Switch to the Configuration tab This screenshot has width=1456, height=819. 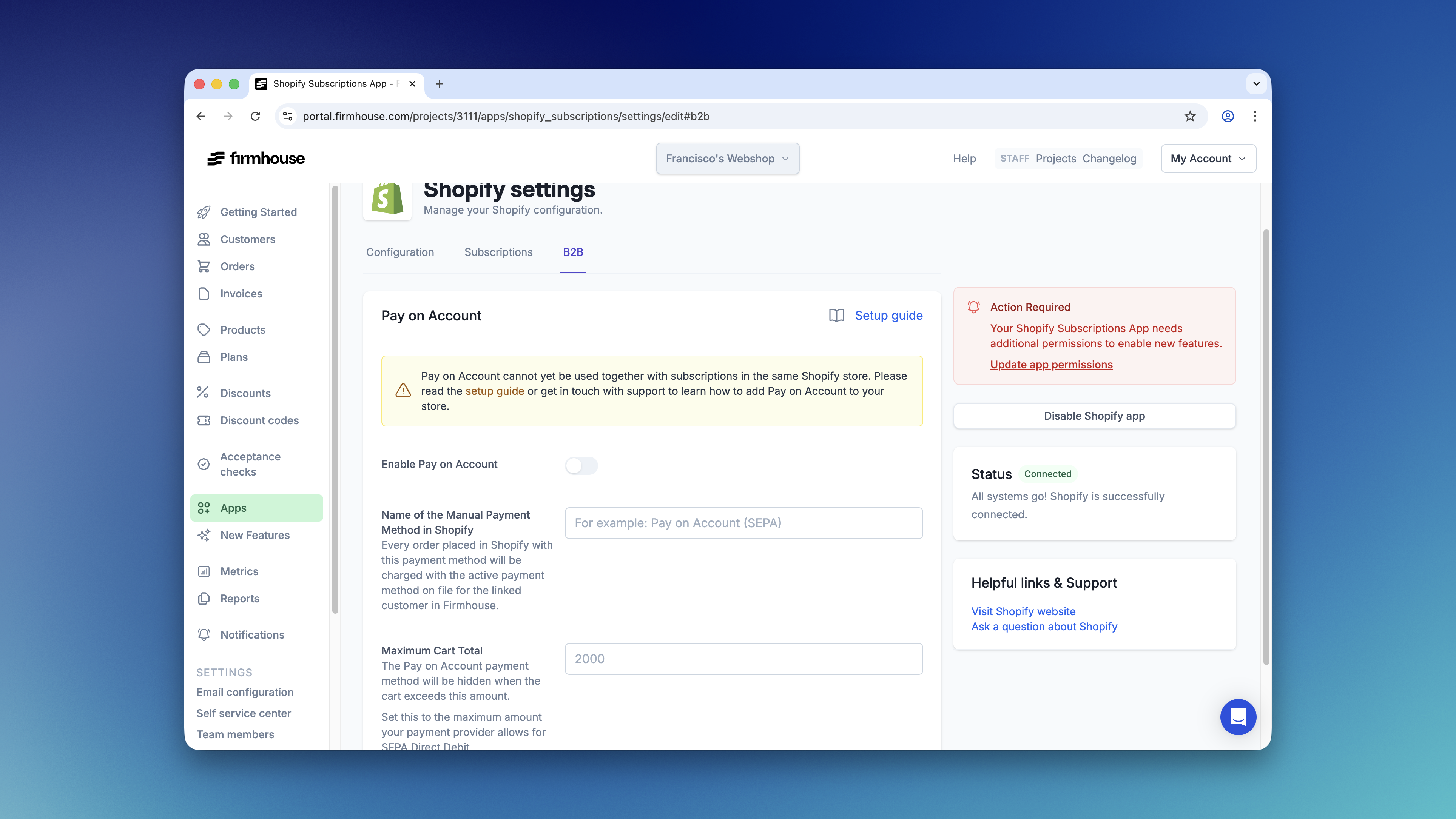(399, 252)
